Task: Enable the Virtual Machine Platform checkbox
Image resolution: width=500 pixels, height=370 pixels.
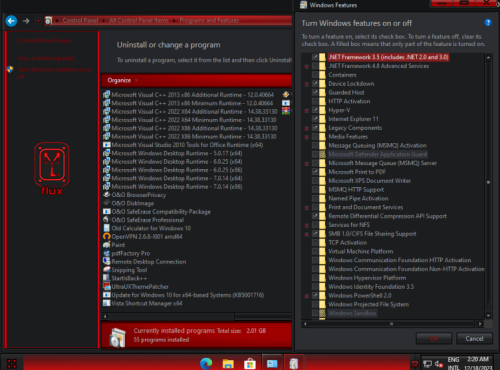Action: 315,251
